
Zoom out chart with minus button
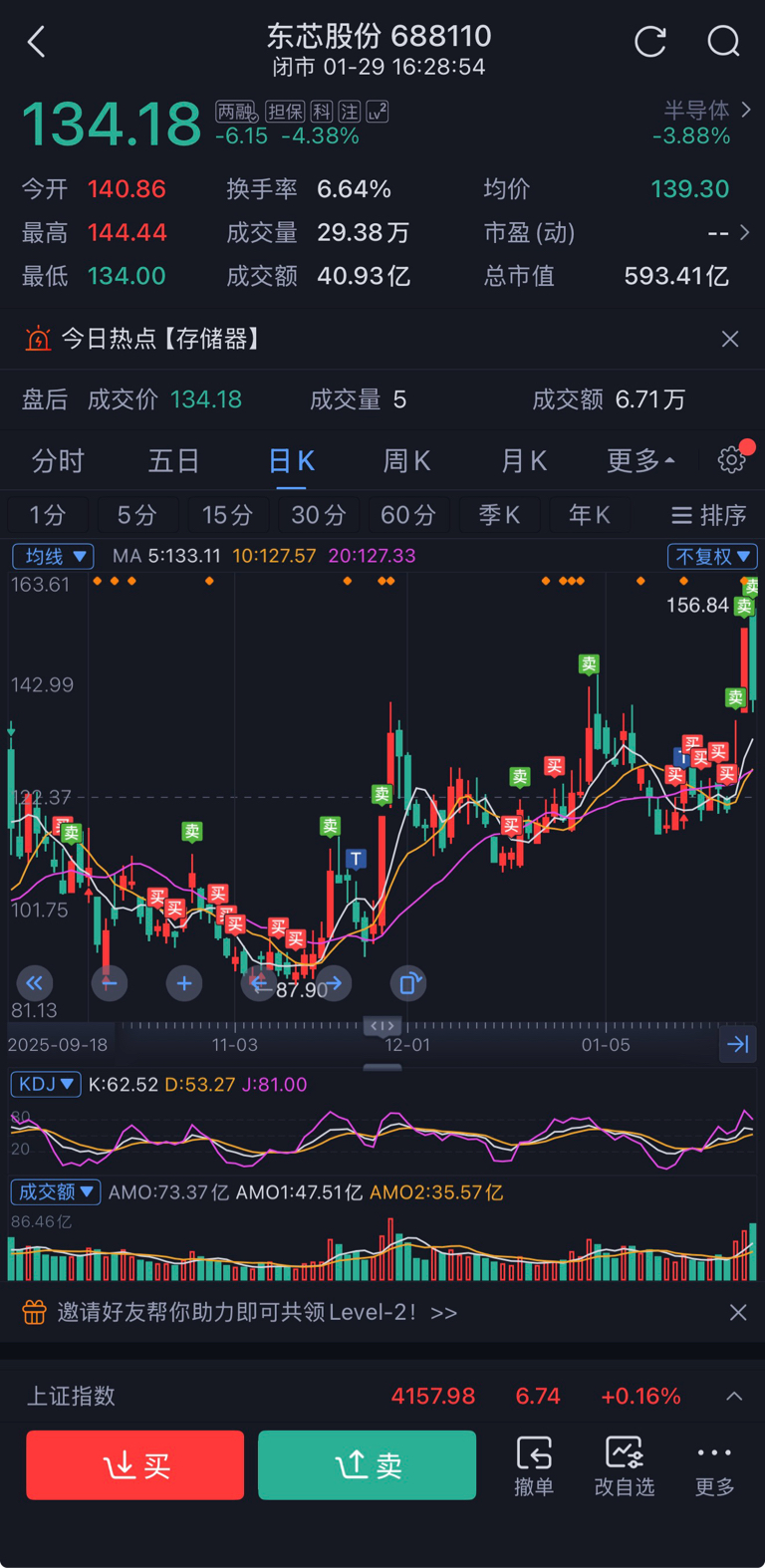point(110,983)
